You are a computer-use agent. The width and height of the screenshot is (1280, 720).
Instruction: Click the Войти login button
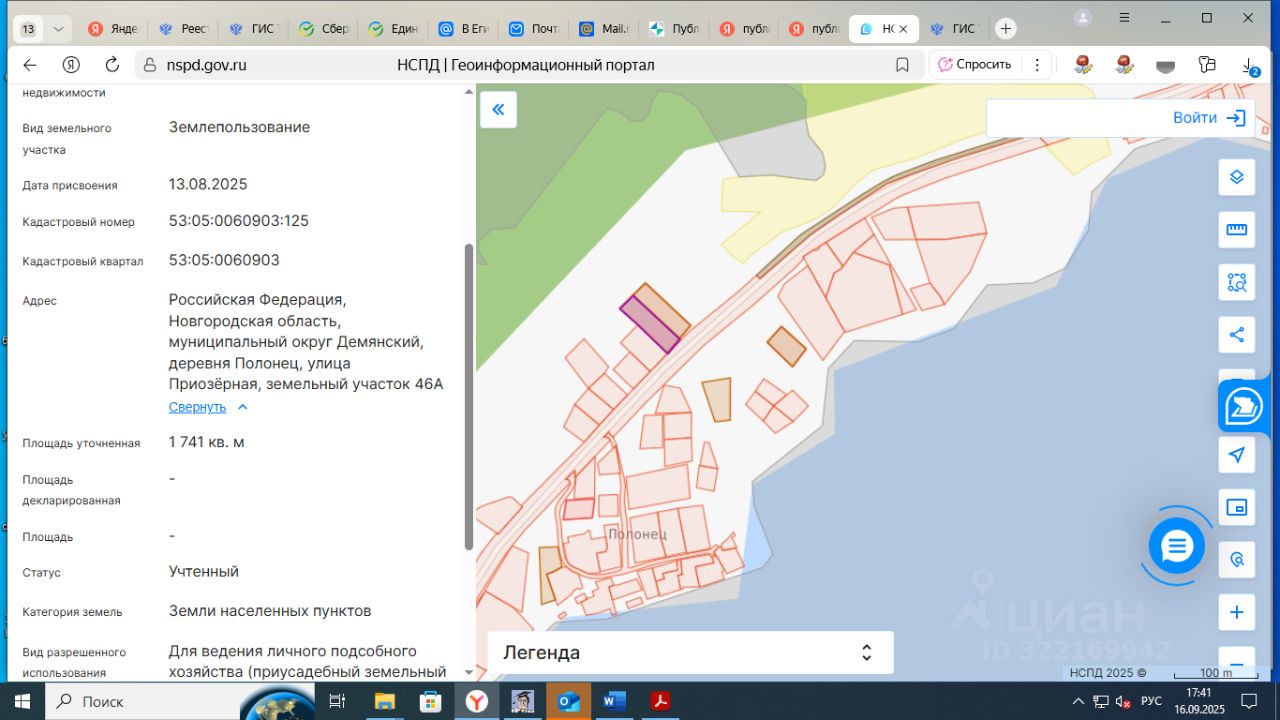tap(1208, 118)
